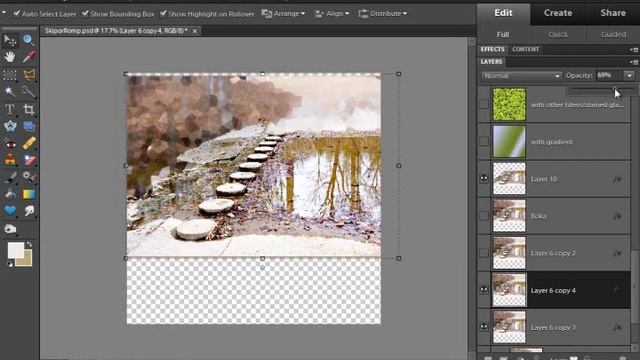Select the Type tool
Screen dimensions: 640x360
click(10, 109)
